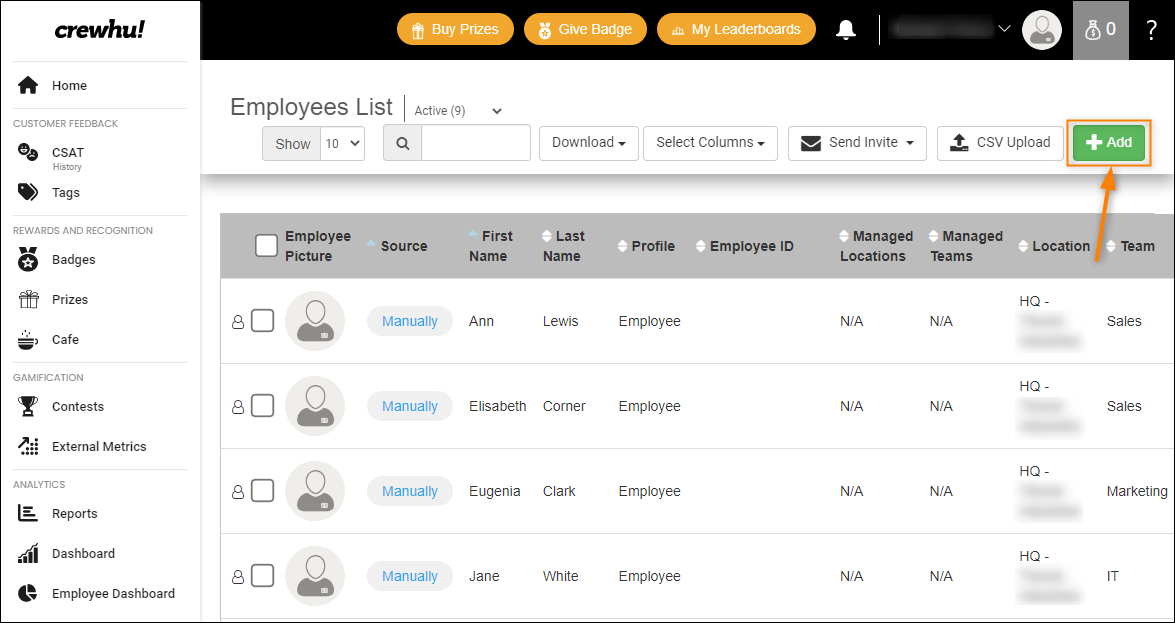
Task: Open the External Metrics page
Action: coord(99,446)
